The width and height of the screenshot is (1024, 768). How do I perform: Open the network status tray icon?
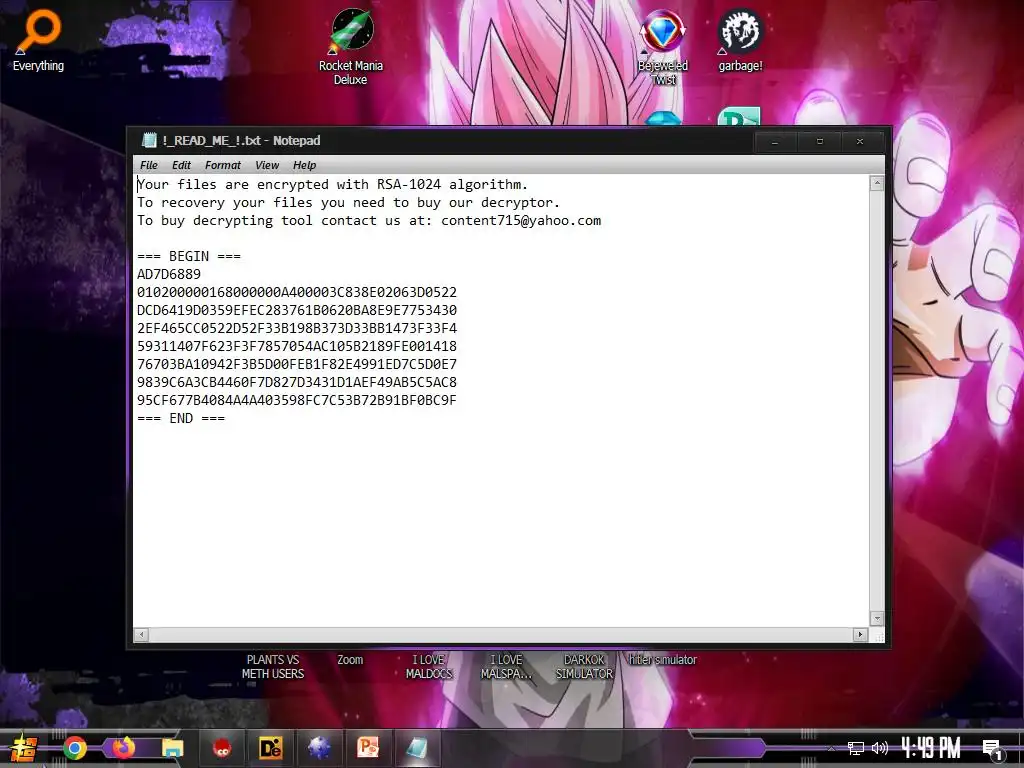[x=855, y=748]
